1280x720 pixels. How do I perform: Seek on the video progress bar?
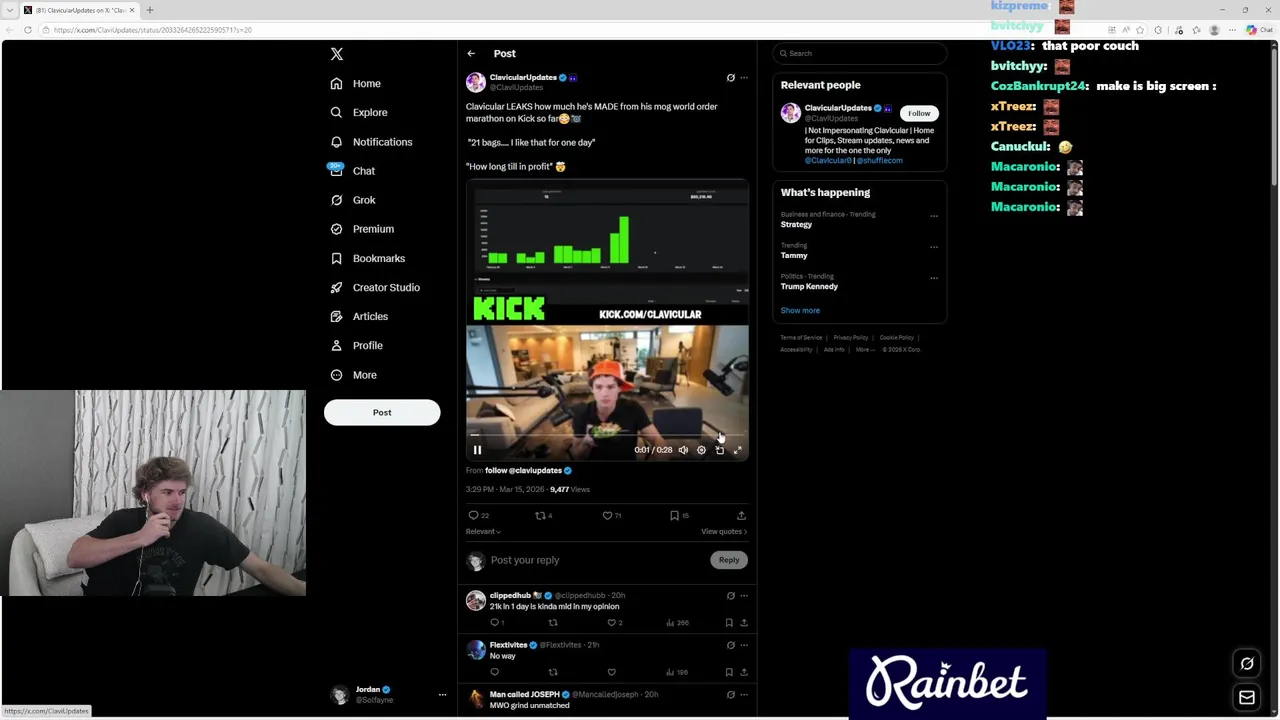tap(607, 436)
